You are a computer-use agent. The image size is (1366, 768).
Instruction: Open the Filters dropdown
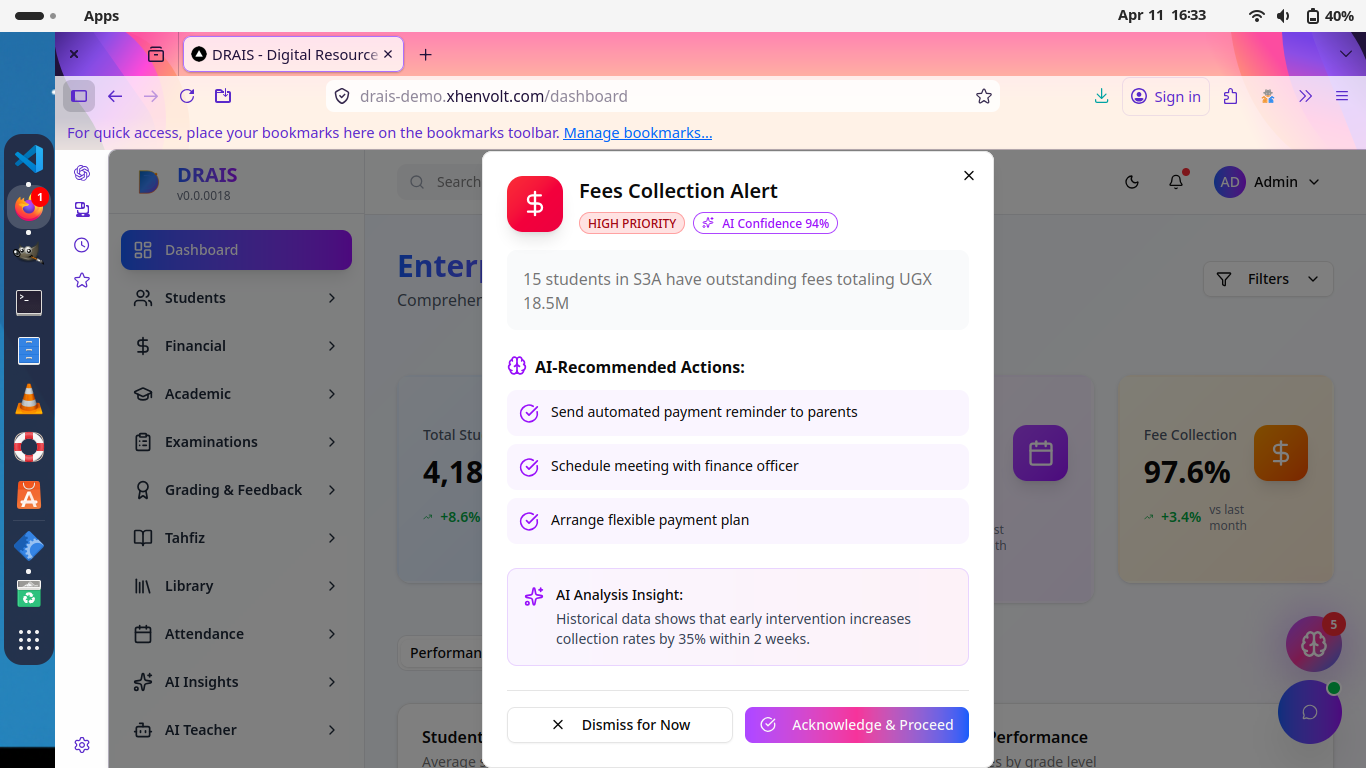1268,279
